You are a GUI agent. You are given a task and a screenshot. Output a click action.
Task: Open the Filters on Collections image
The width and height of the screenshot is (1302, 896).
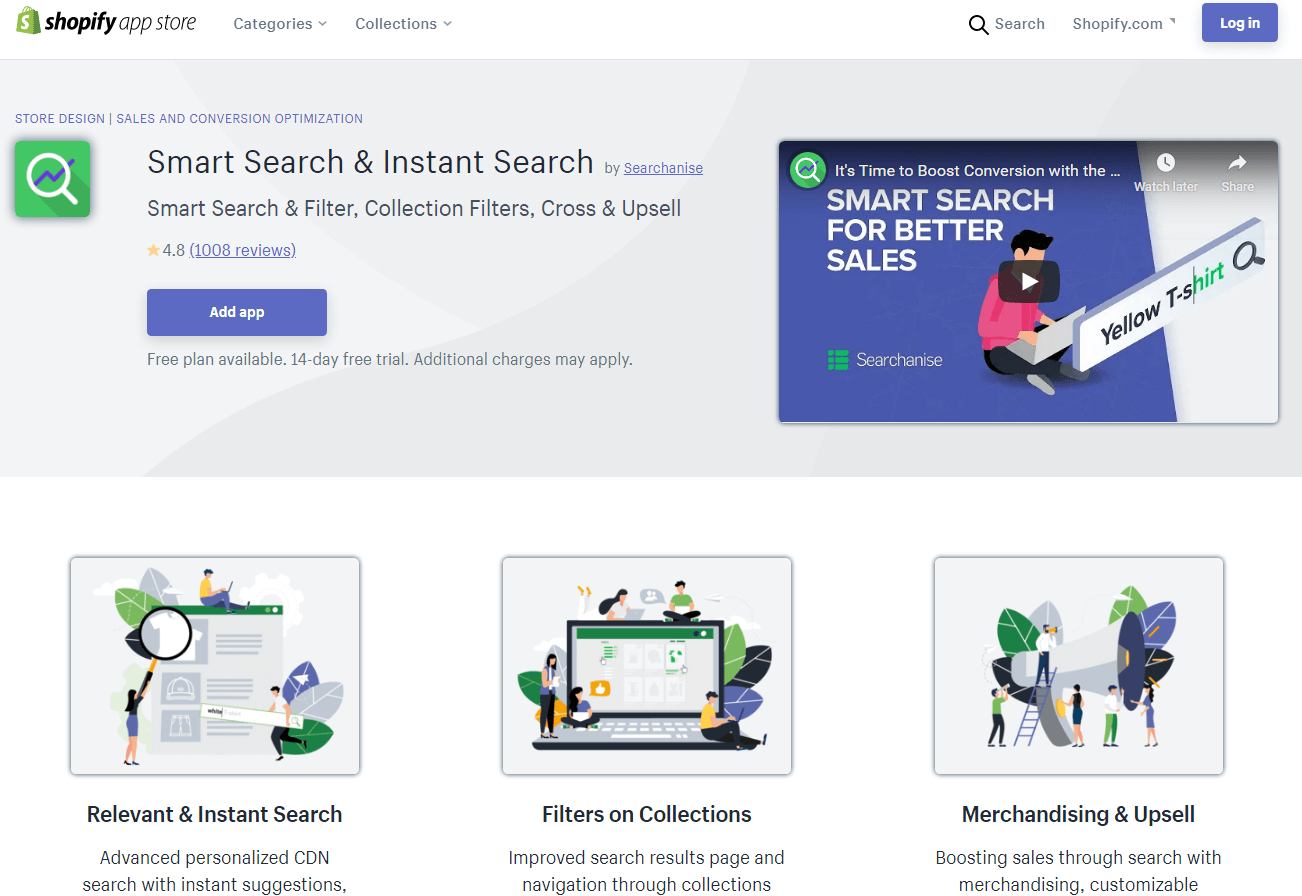(x=647, y=666)
